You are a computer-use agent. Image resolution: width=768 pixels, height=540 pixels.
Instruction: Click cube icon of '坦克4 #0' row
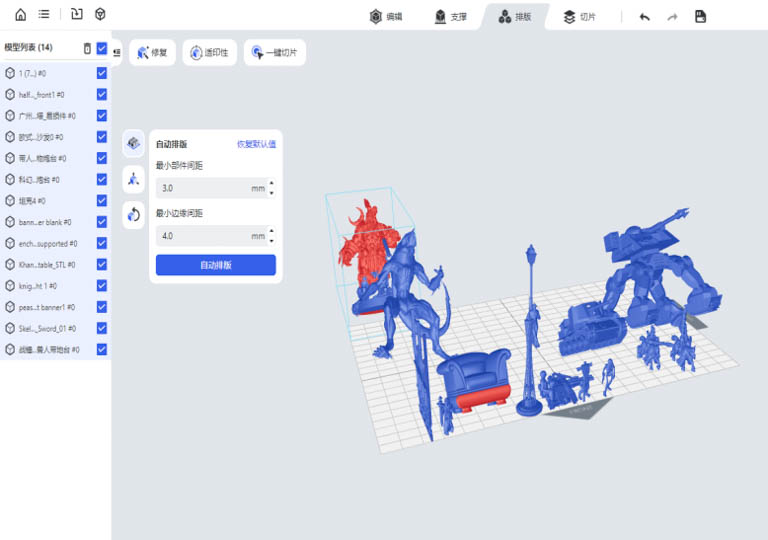[10, 201]
